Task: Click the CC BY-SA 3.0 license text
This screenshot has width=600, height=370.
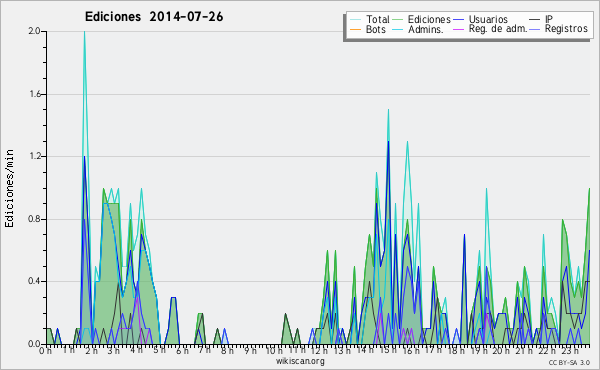Action: (x=569, y=362)
